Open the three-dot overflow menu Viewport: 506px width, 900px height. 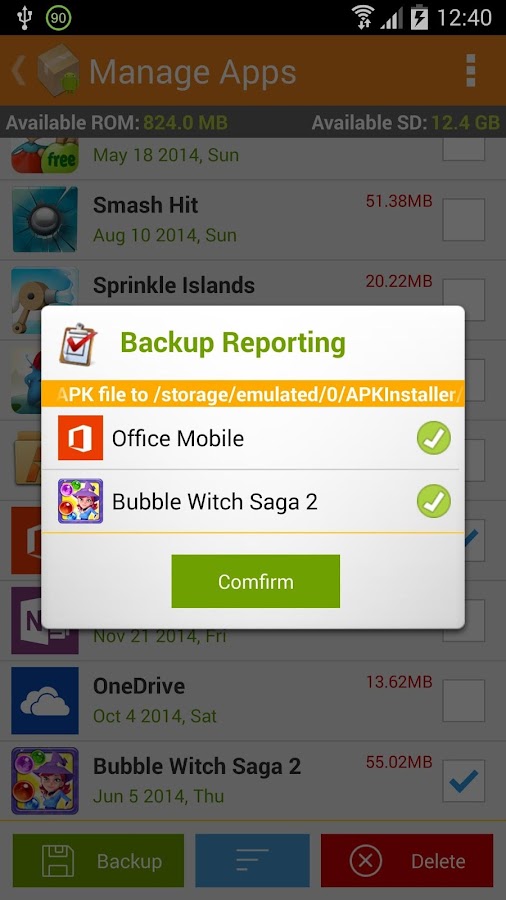[x=470, y=71]
